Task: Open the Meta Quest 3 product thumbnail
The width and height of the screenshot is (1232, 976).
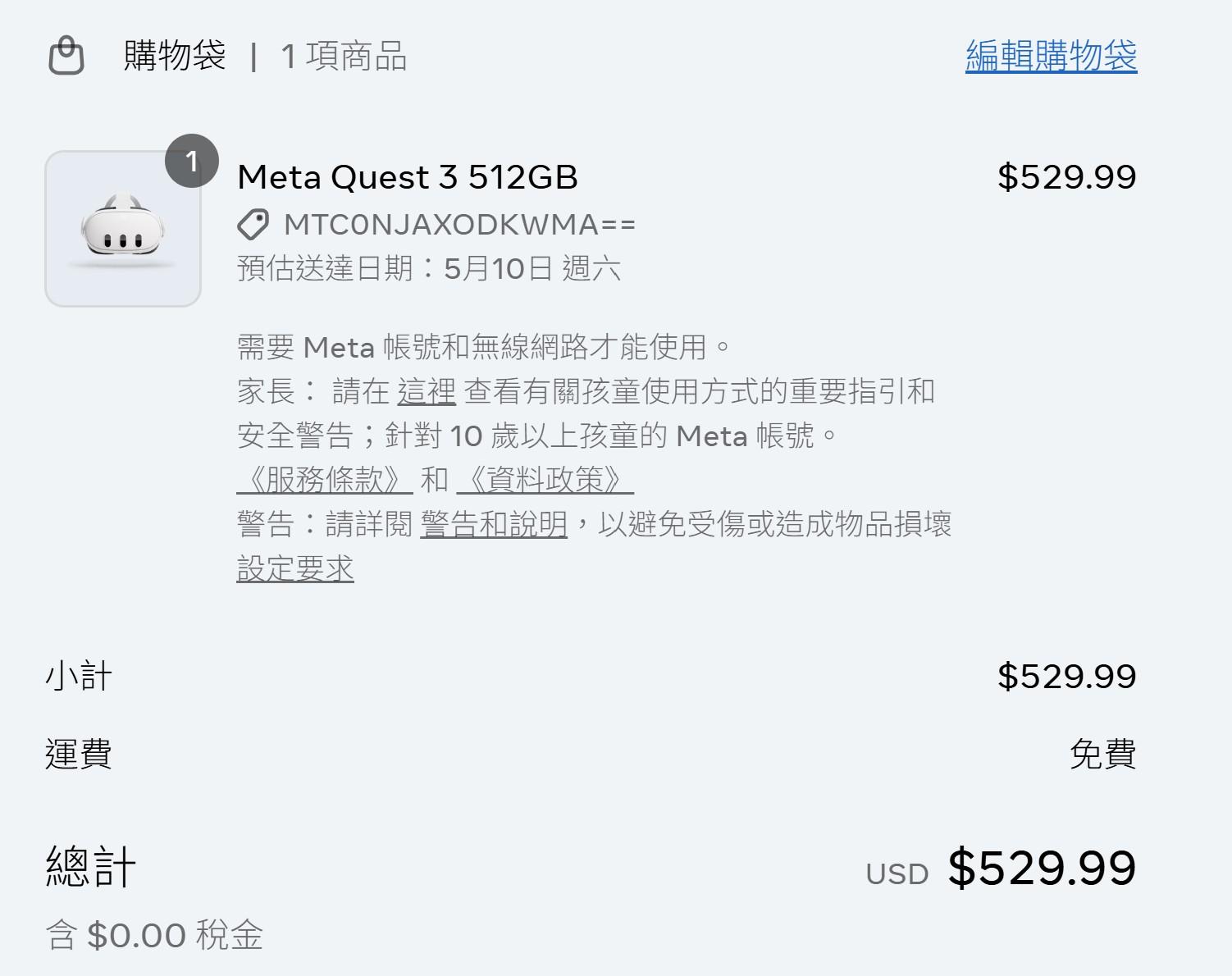Action: point(123,229)
